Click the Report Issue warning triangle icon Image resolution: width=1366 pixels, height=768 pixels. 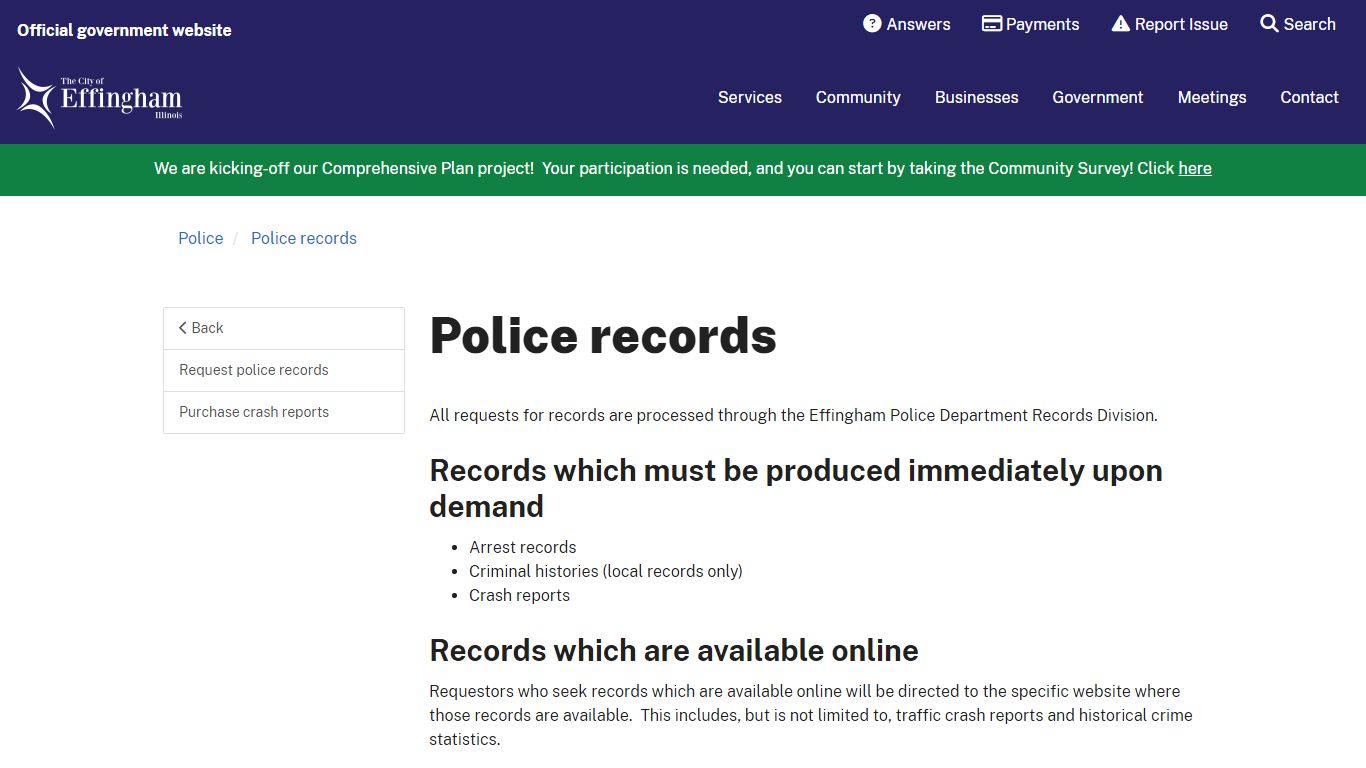point(1121,23)
